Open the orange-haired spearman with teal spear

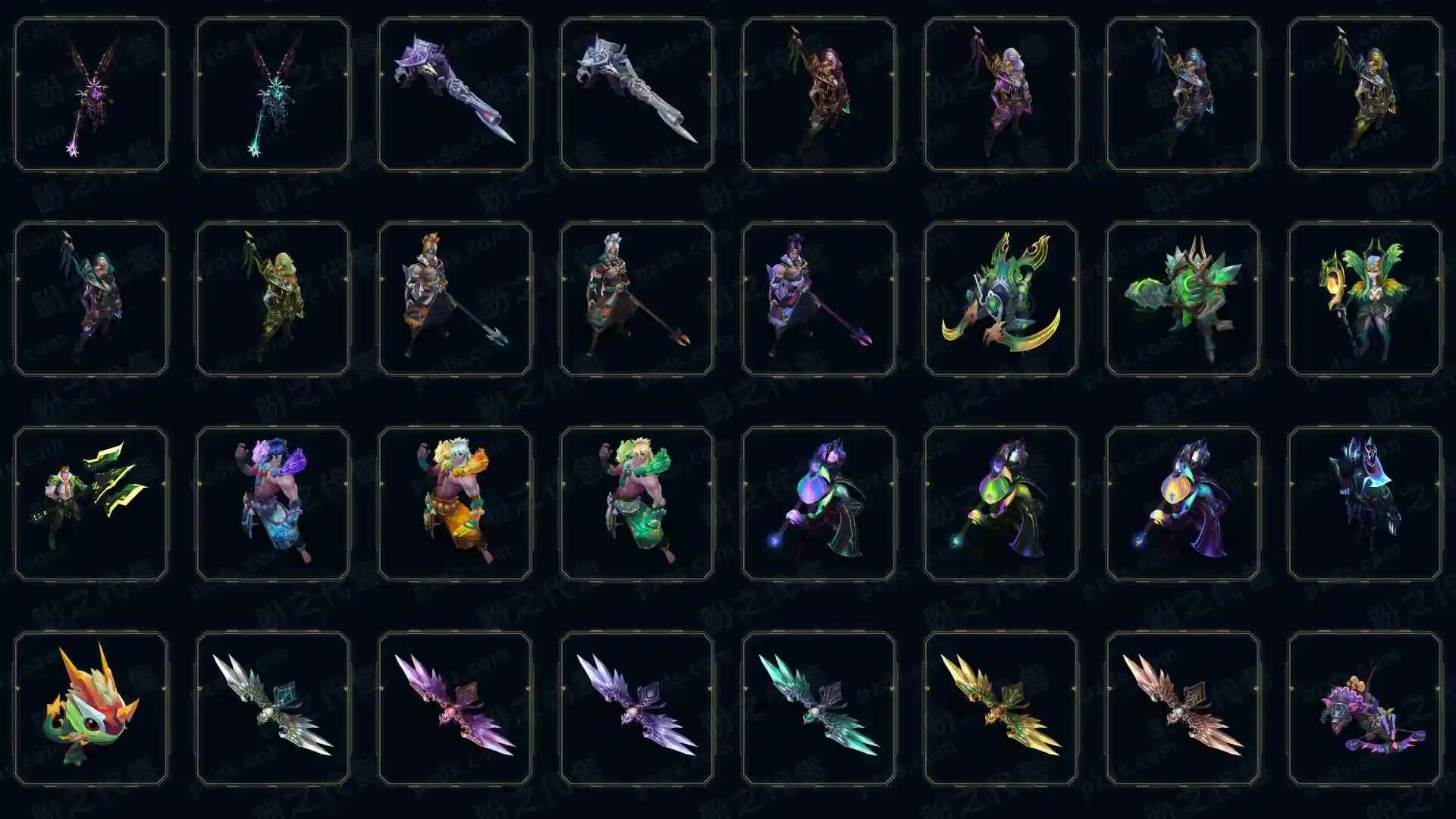[455, 299]
